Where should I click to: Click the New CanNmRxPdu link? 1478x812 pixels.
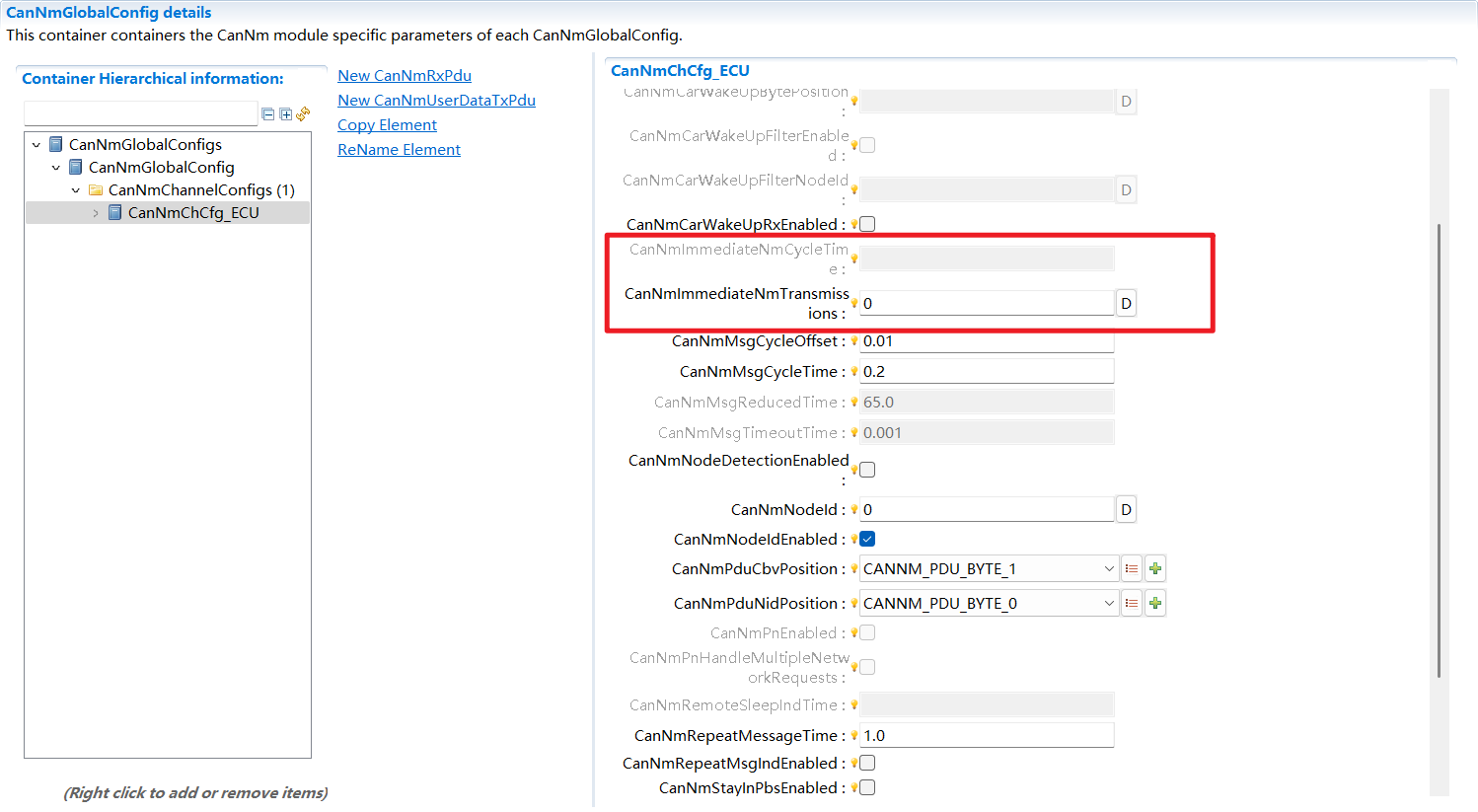click(405, 76)
